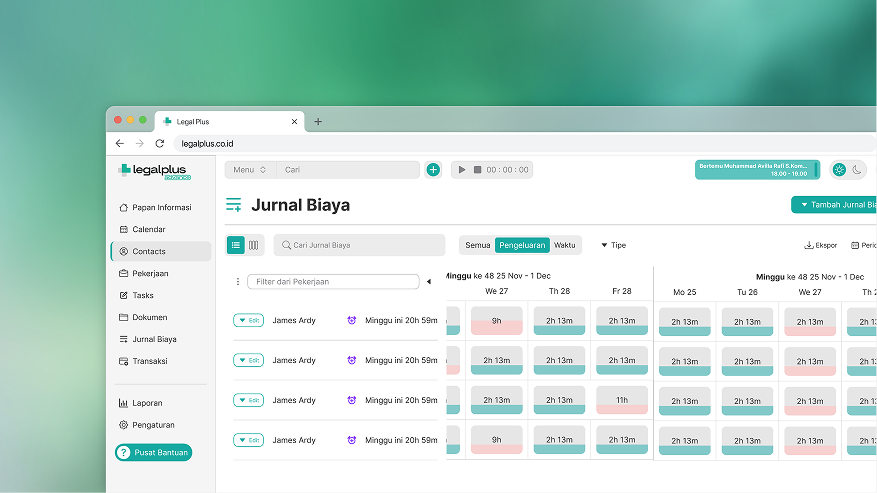Enable dark mode with moon icon
877x493 pixels.
[857, 170]
